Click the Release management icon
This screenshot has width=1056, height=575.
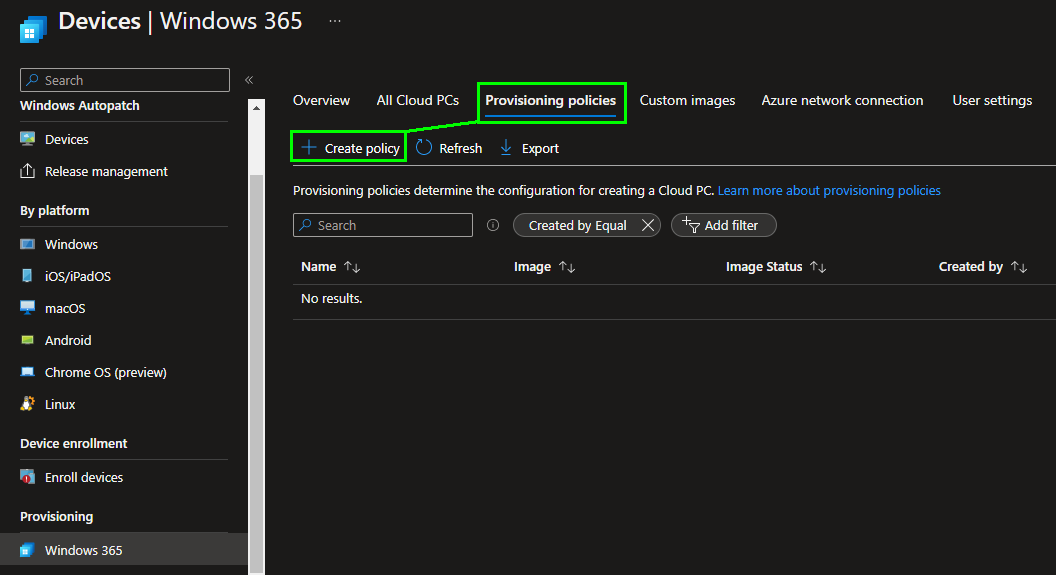point(28,171)
